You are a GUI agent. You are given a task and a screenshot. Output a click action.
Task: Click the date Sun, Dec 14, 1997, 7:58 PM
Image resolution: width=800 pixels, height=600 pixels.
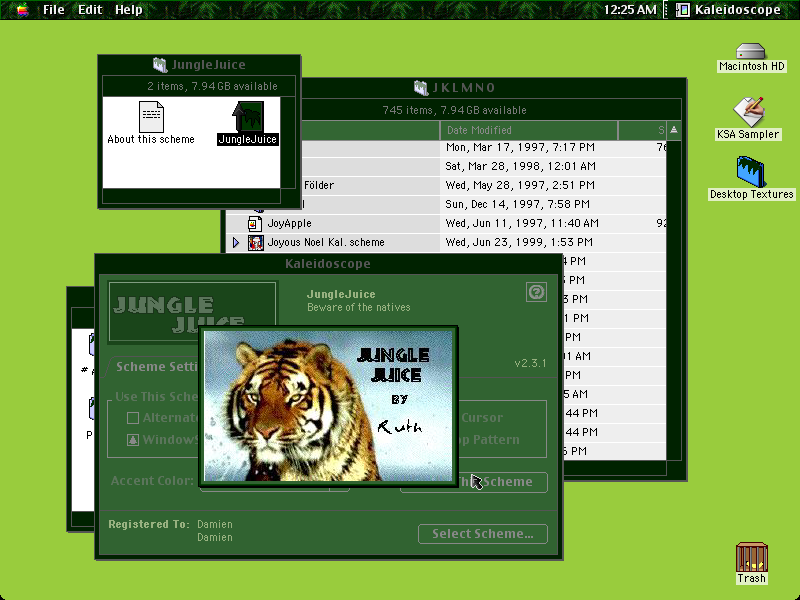coord(517,204)
